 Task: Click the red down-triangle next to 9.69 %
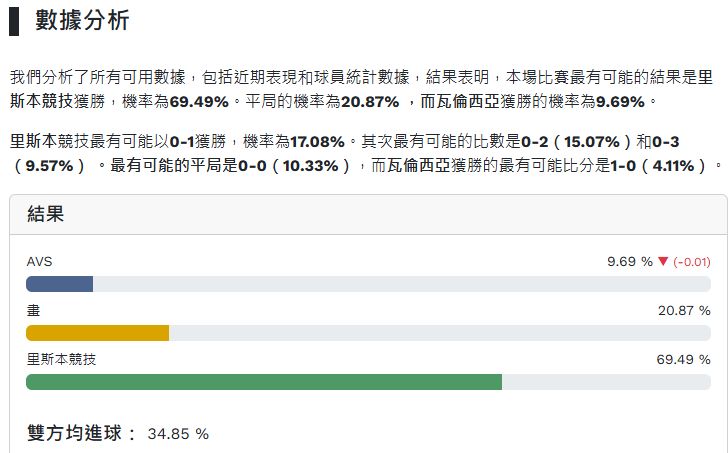pos(663,262)
